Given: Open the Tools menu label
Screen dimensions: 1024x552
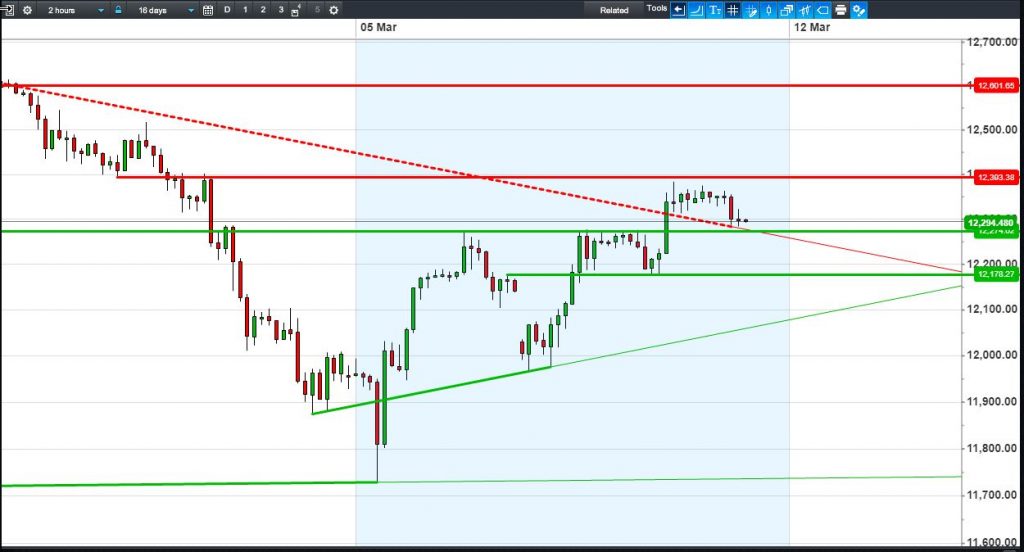Looking at the screenshot, I should pos(656,8).
